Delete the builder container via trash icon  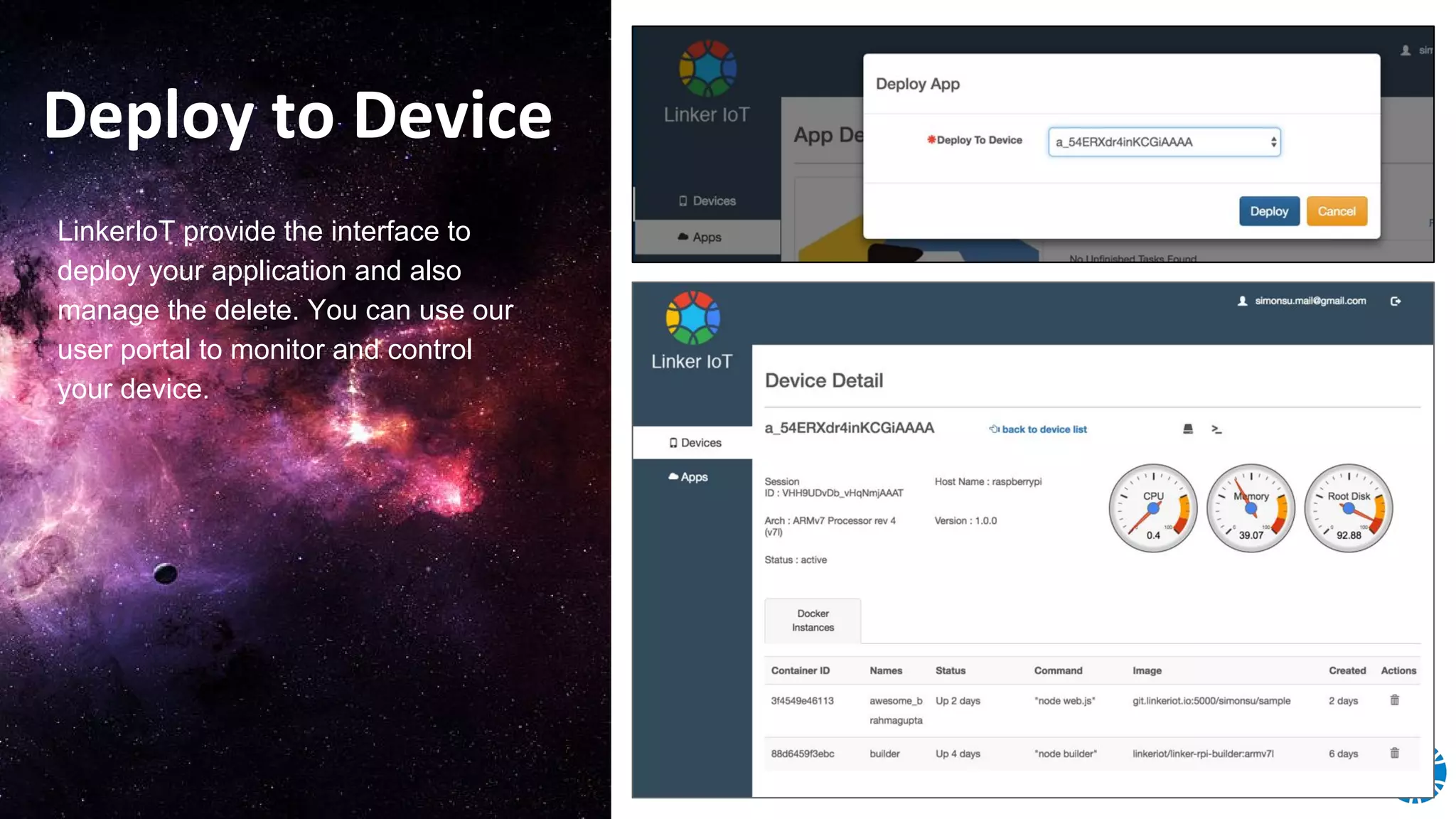1394,753
